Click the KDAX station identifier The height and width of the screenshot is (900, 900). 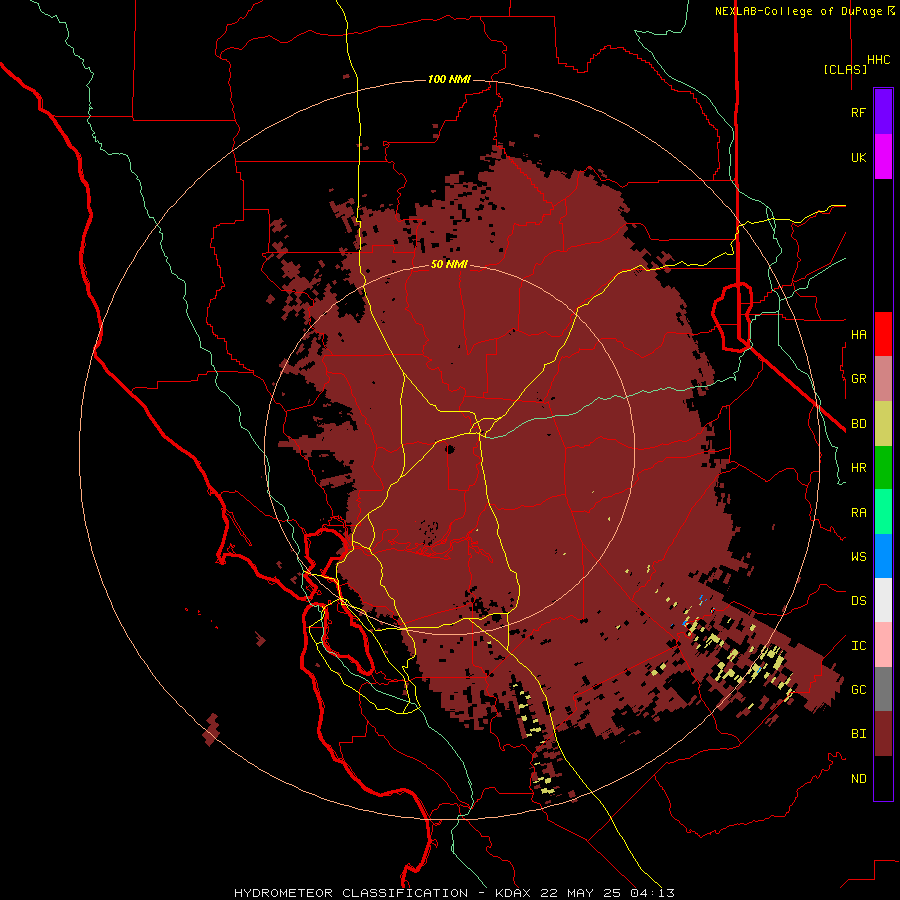[513, 893]
